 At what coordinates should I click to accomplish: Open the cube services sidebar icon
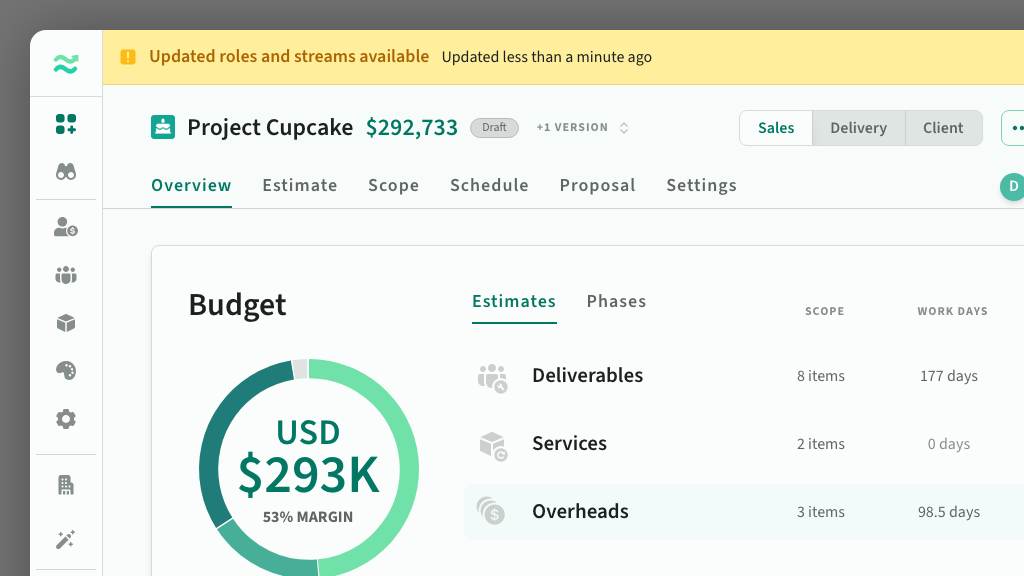(66, 323)
